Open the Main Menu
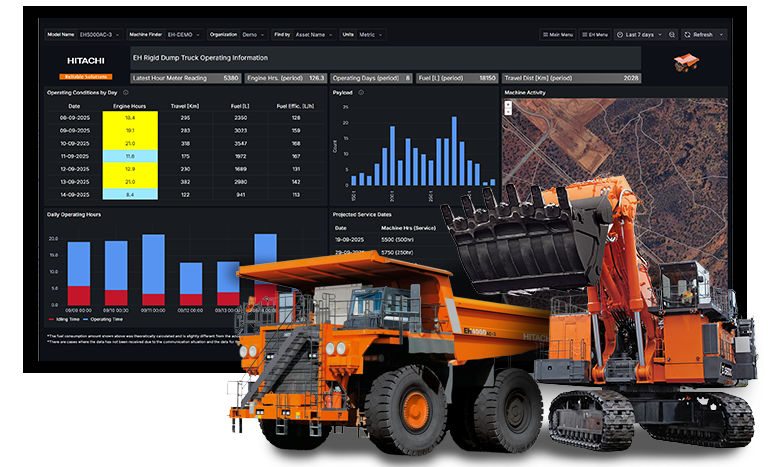Screen dimensions: 768x467 (x=556, y=34)
